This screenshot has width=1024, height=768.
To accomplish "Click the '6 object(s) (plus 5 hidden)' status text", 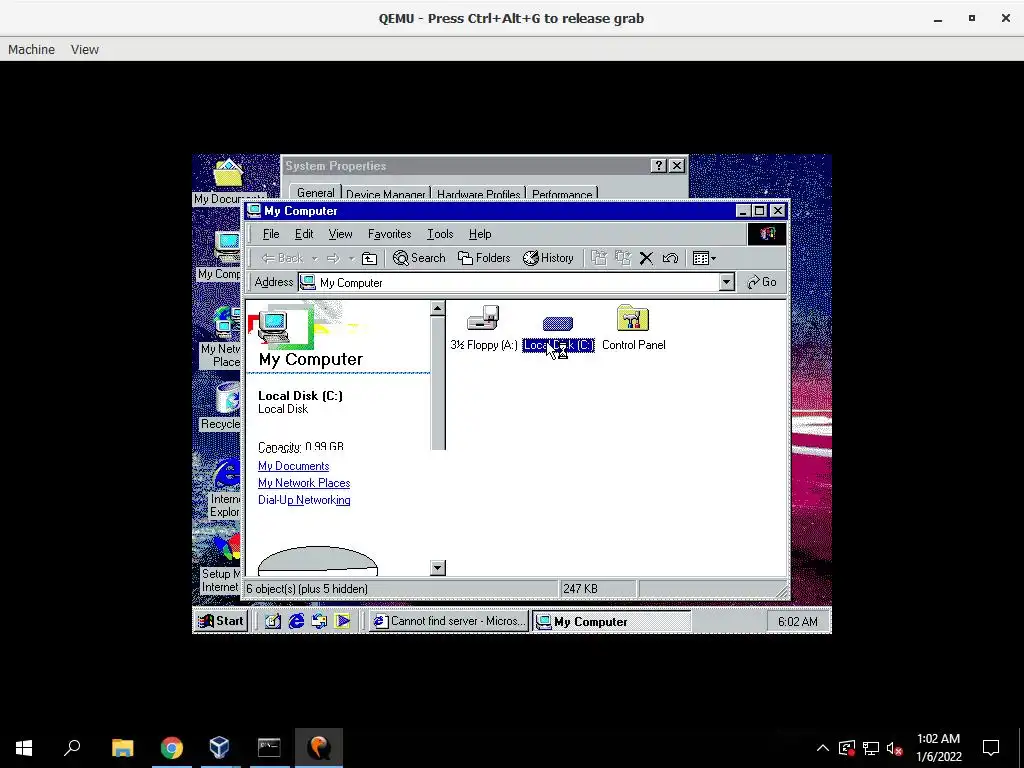I will (307, 589).
